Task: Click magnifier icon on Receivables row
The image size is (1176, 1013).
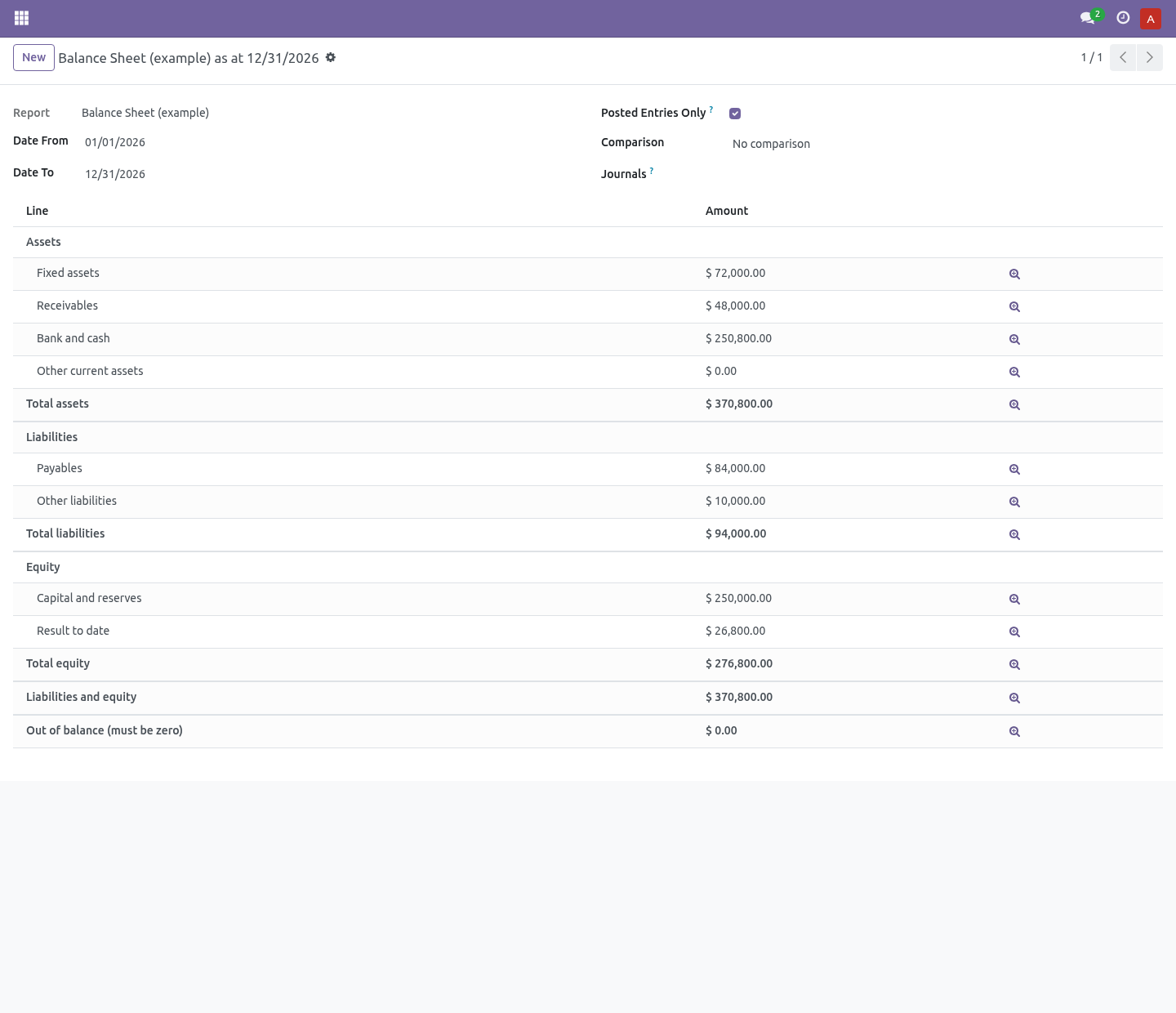Action: (x=1014, y=307)
